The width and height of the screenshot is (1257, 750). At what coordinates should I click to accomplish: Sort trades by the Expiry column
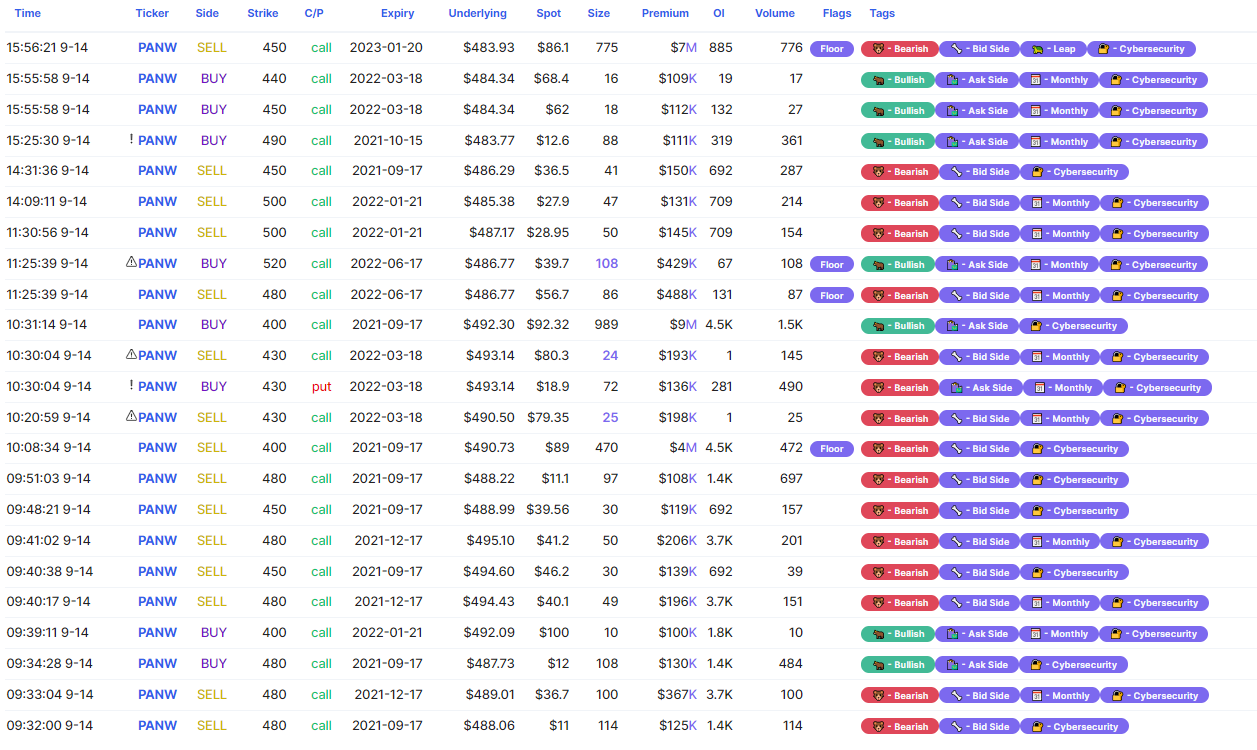(397, 14)
